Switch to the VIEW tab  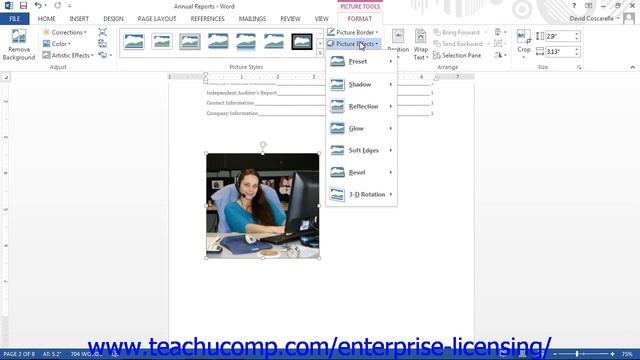(322, 19)
